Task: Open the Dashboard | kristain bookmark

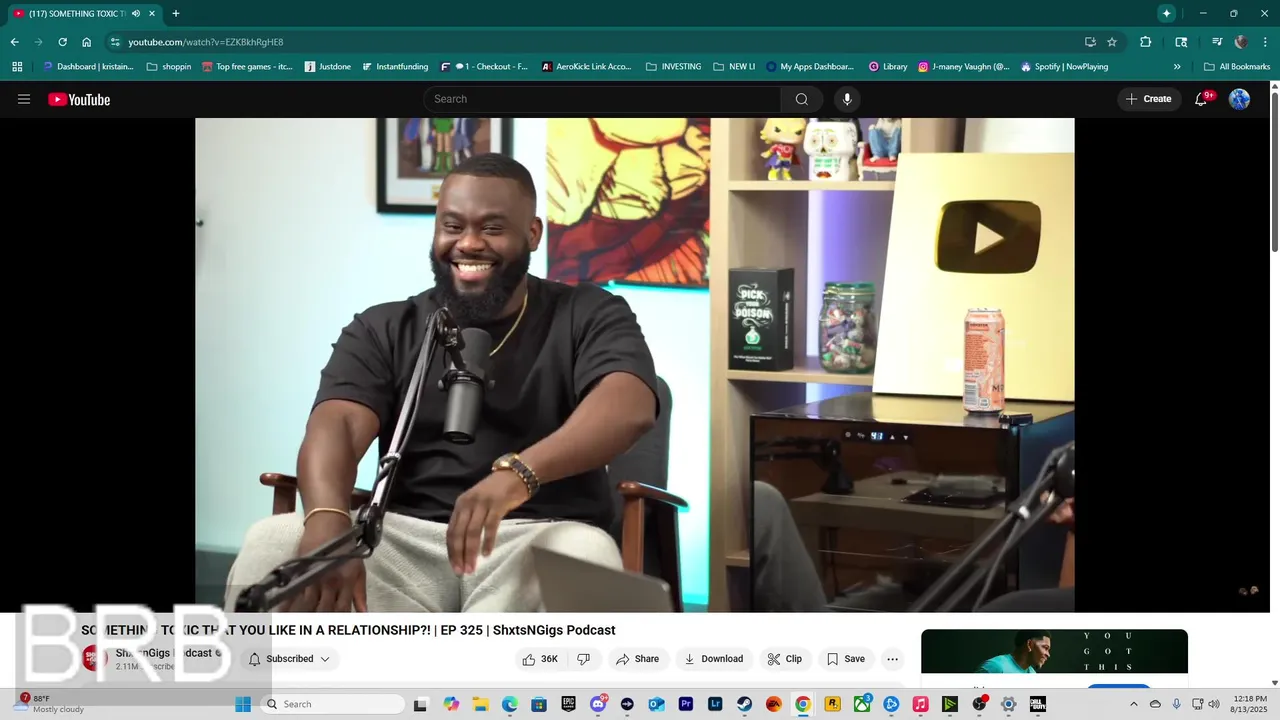Action: click(x=88, y=67)
